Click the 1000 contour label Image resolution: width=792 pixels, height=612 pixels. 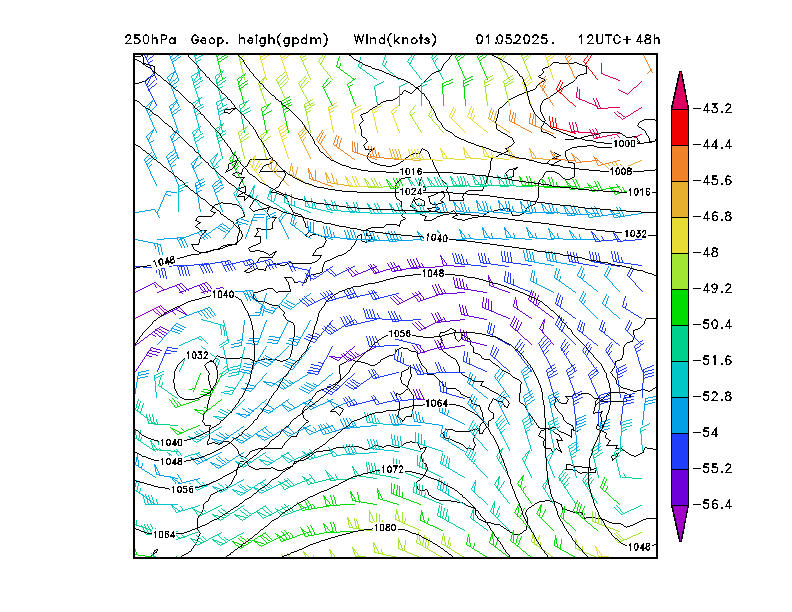coord(624,144)
